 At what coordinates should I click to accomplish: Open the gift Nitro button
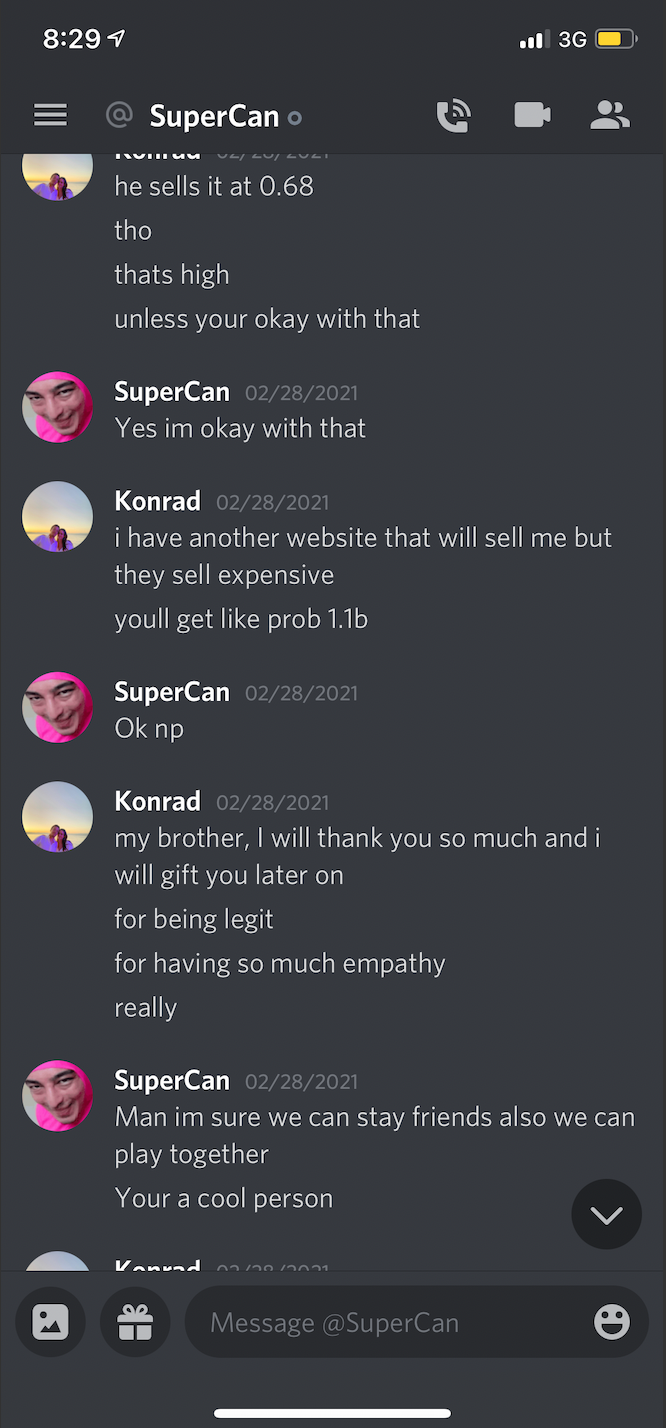135,1322
